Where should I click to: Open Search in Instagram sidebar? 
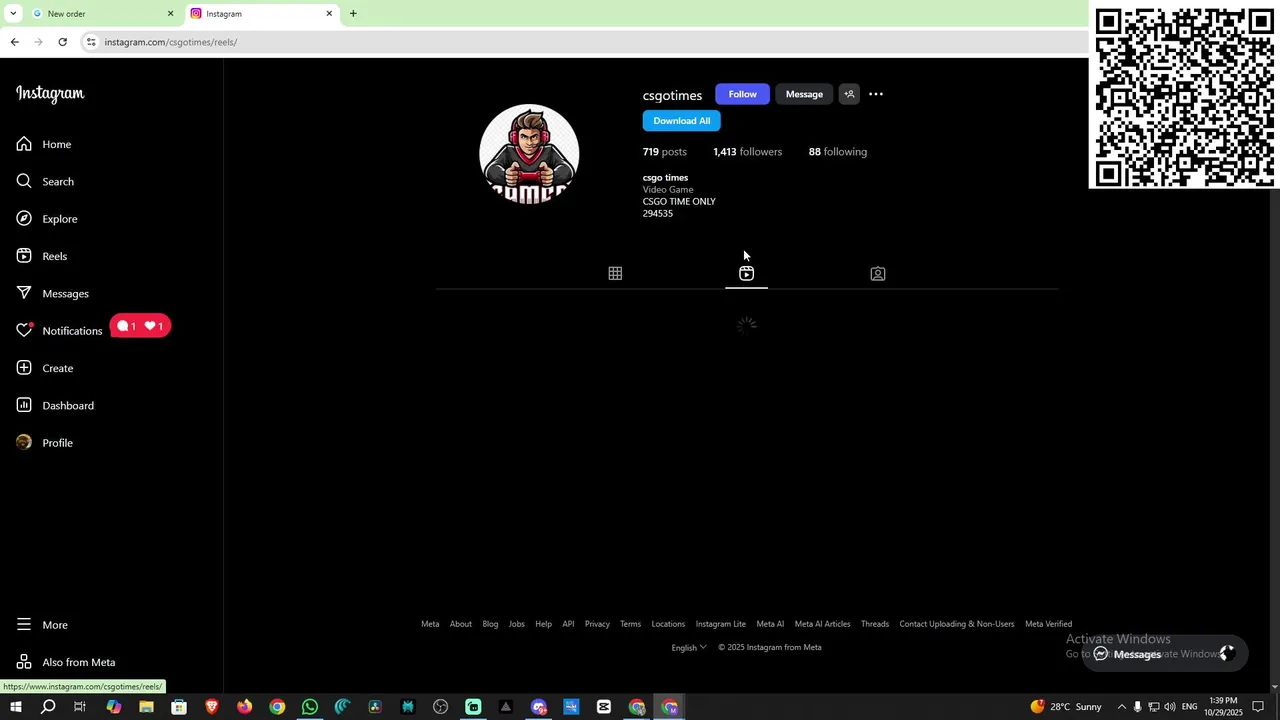[45, 181]
